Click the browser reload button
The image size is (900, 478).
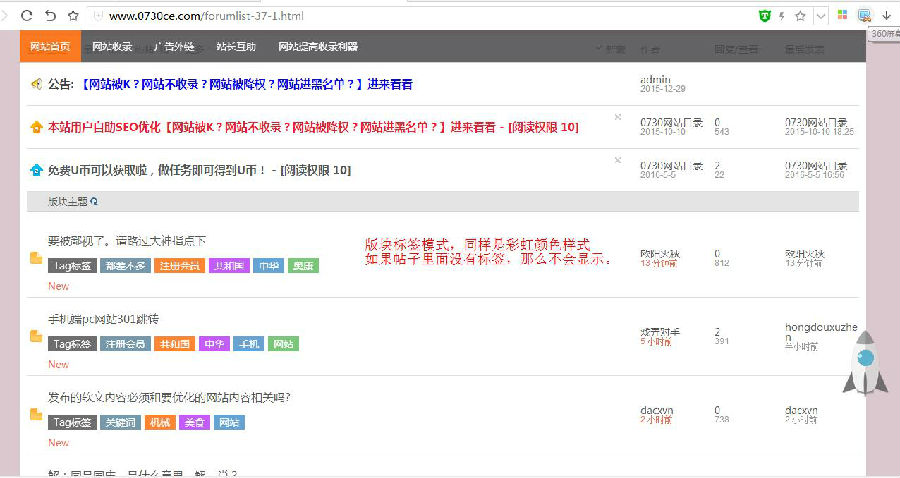(27, 16)
